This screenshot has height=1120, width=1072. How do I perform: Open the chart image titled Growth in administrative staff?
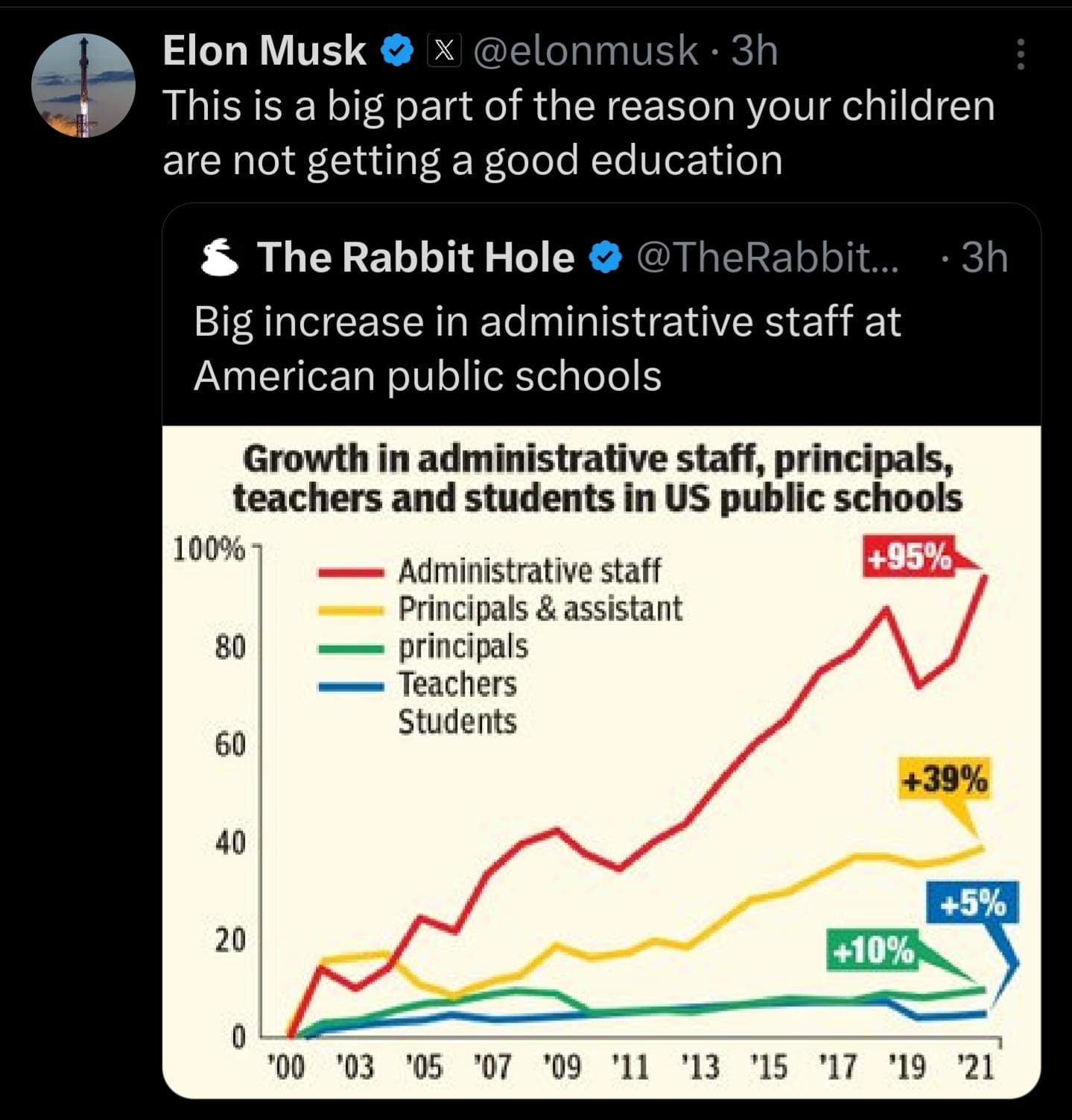601,761
